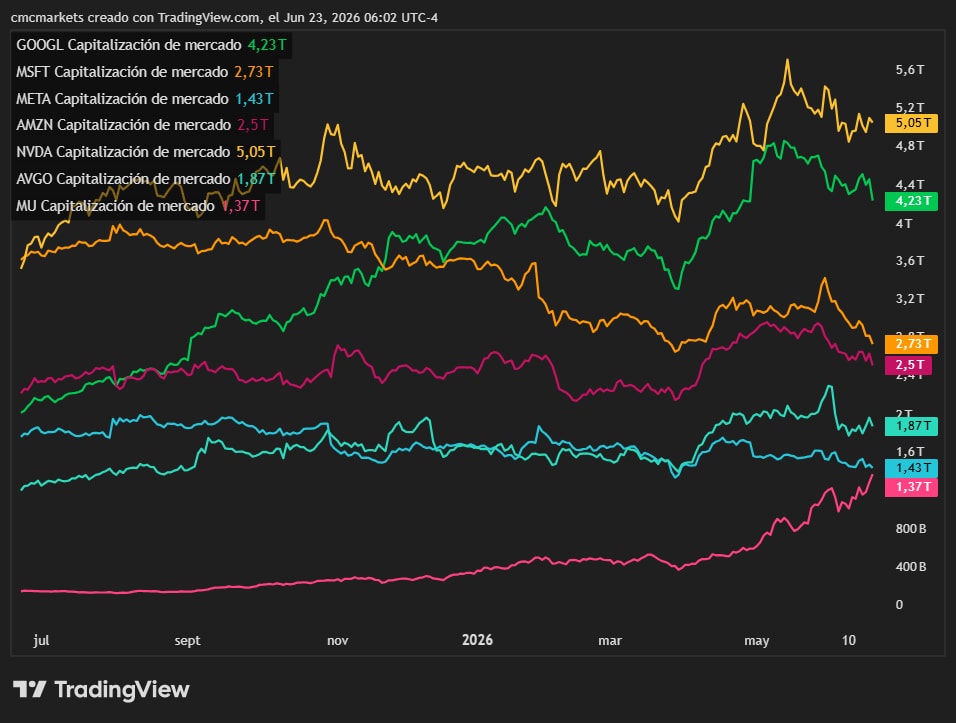Select the META Capitalización de mercado legend

pyautogui.click(x=144, y=99)
